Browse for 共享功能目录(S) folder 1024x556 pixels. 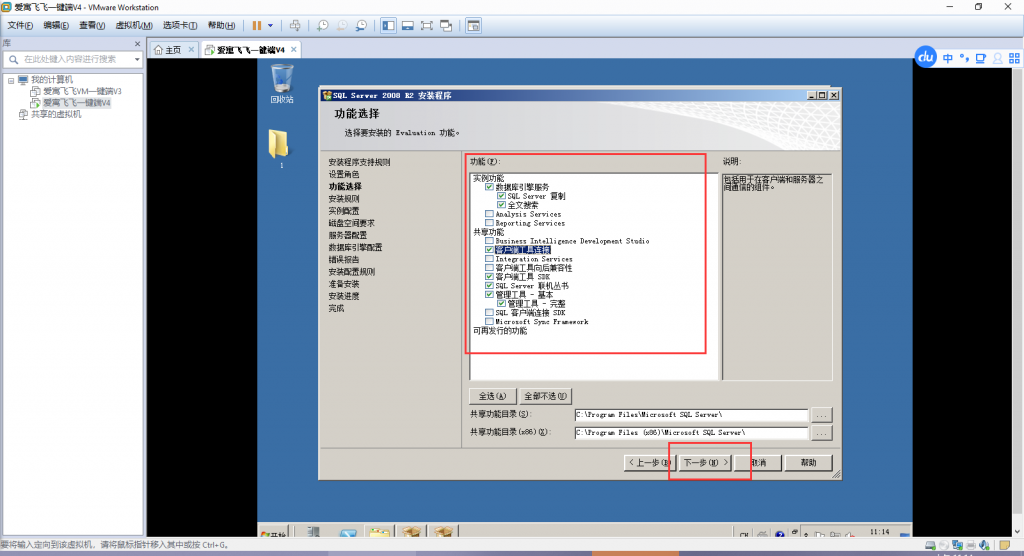(822, 415)
